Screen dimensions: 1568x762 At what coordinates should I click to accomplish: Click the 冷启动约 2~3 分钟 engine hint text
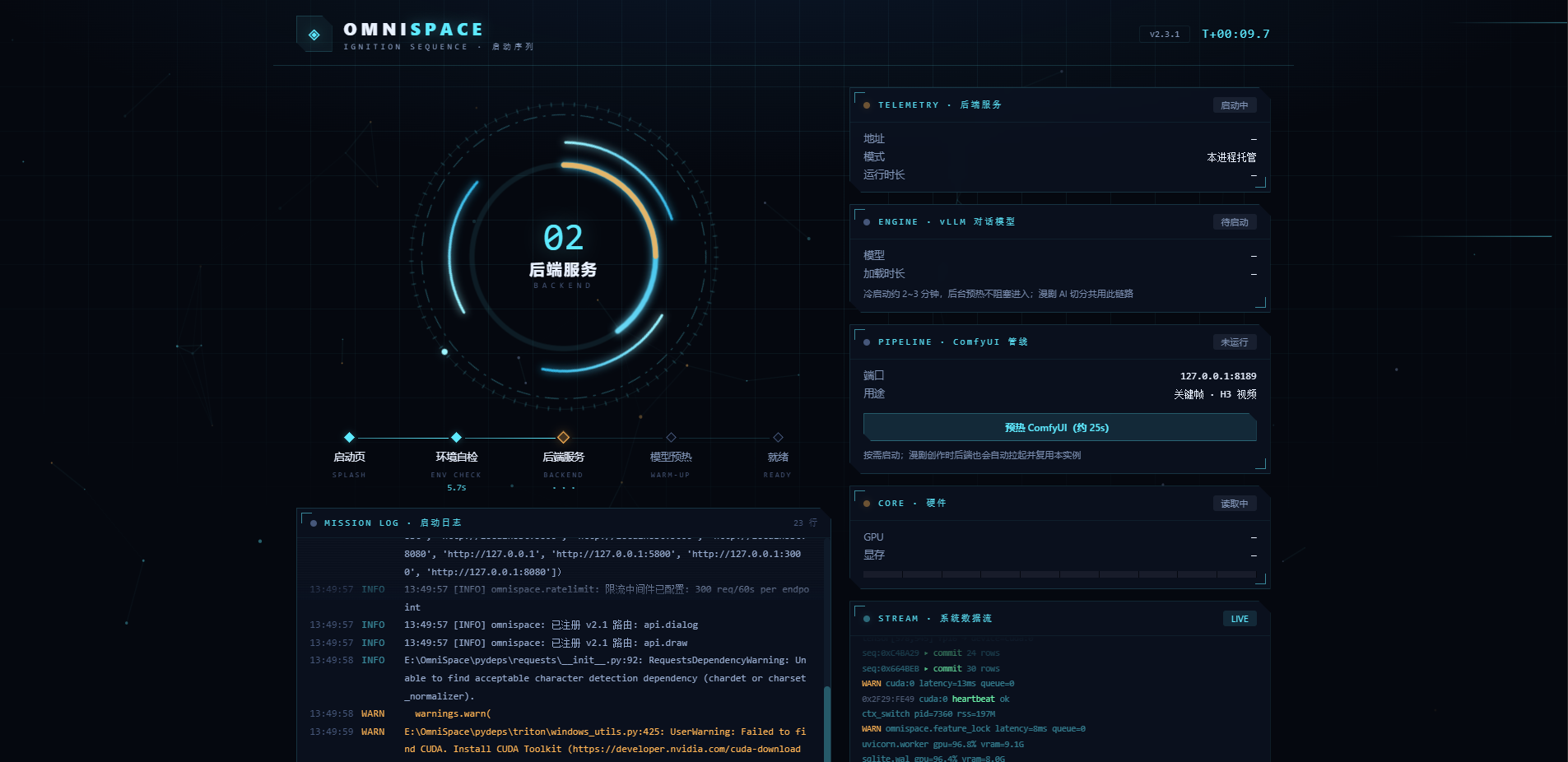pos(998,294)
